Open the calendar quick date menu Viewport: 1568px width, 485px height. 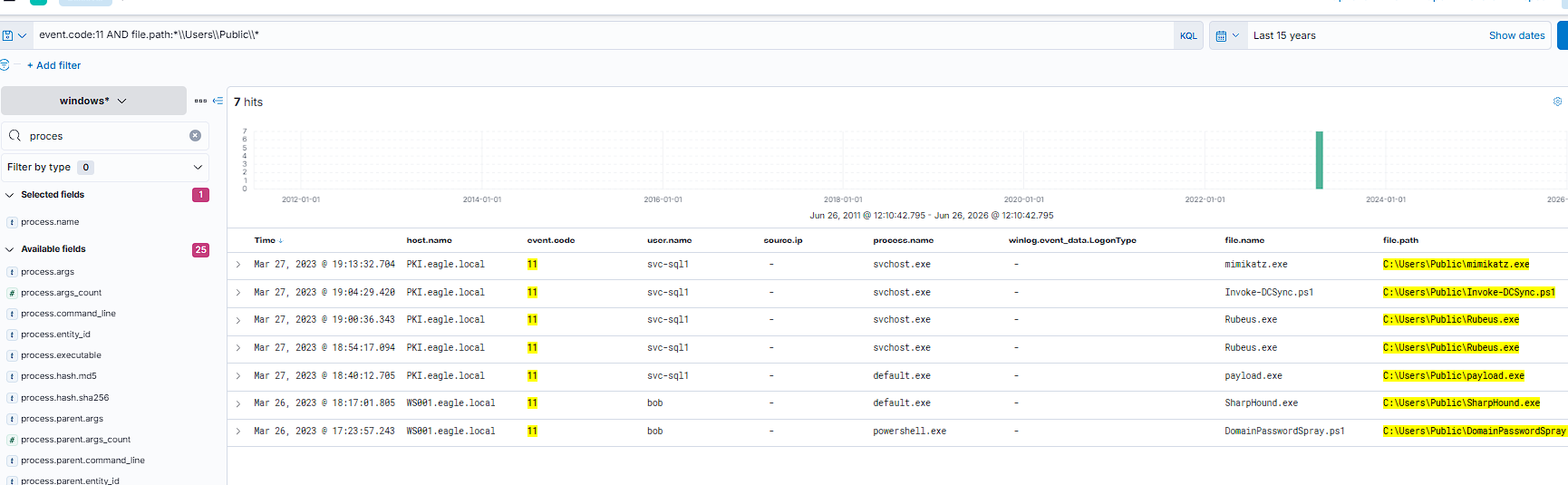[x=1227, y=35]
